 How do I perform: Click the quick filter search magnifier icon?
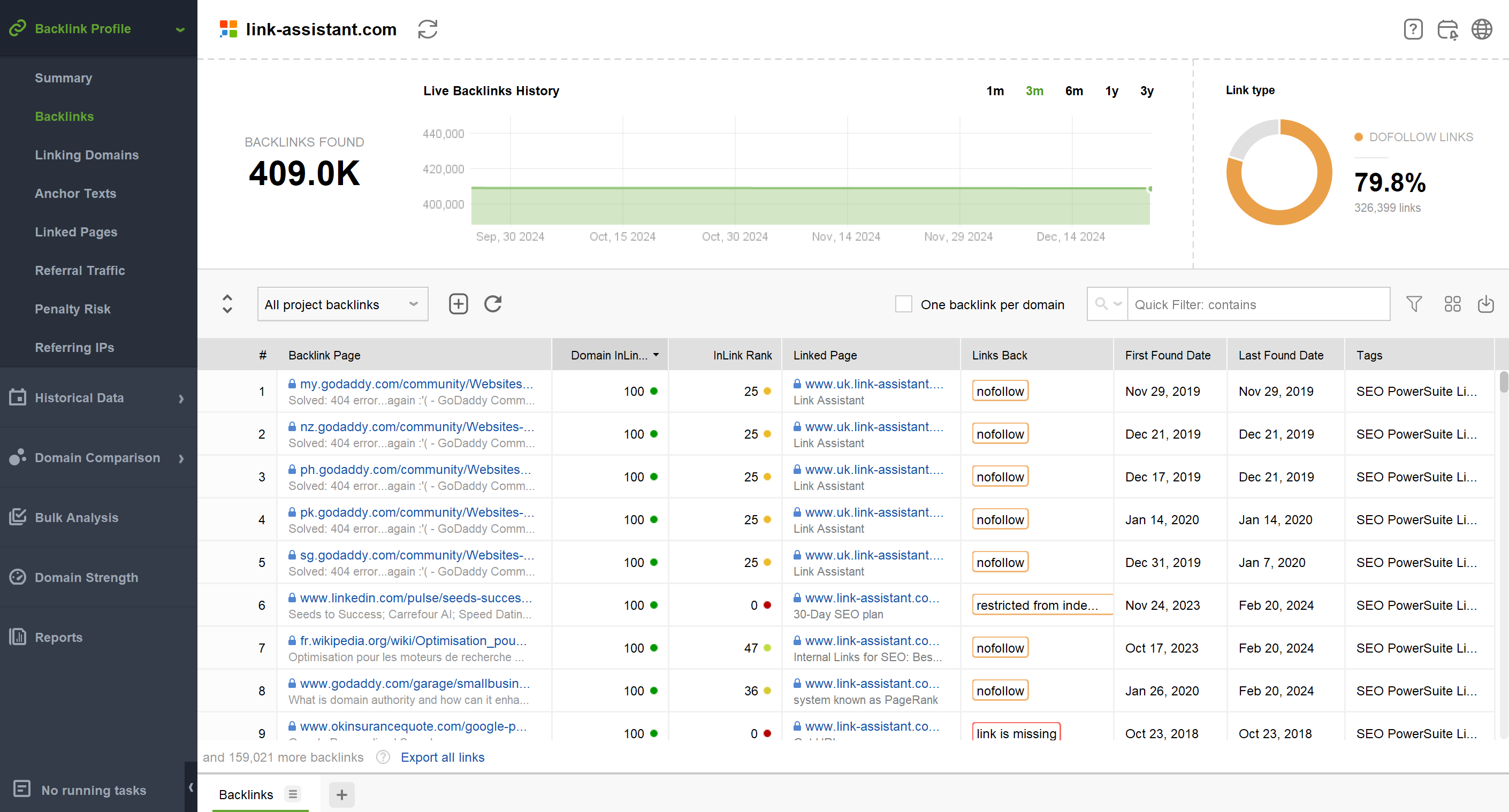[1101, 304]
